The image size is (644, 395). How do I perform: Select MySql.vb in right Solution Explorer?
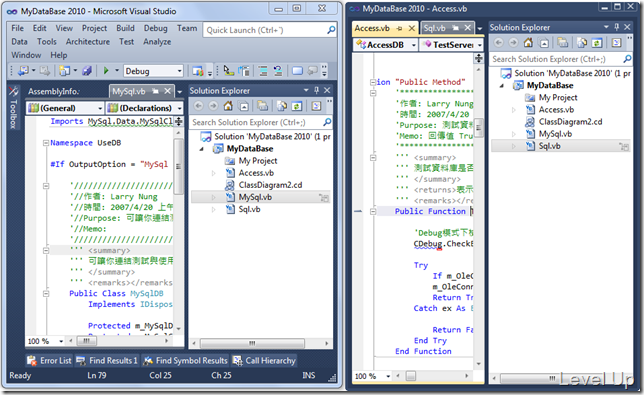pos(555,134)
